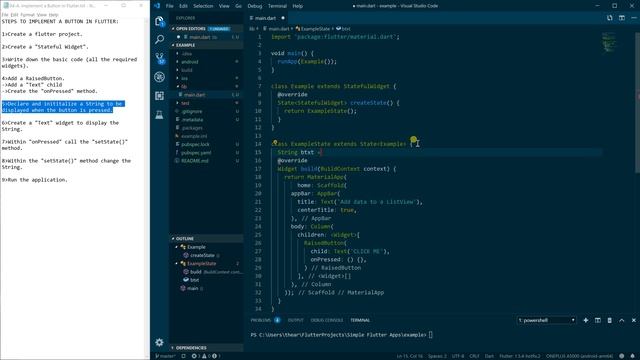
Task: Click the unsaved dot on main.dart tab
Action: 282,18
